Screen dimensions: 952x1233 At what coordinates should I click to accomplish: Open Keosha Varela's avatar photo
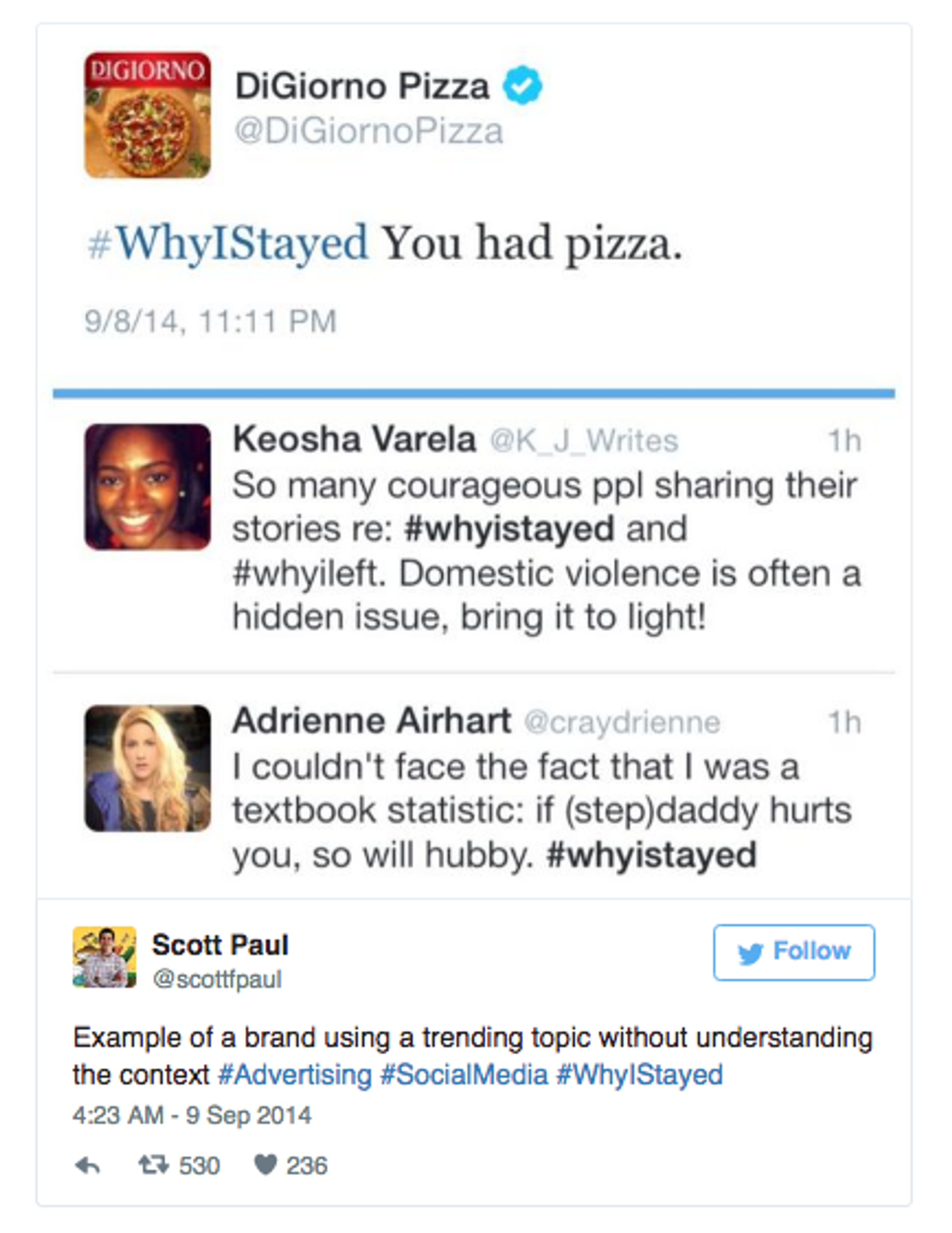click(148, 487)
